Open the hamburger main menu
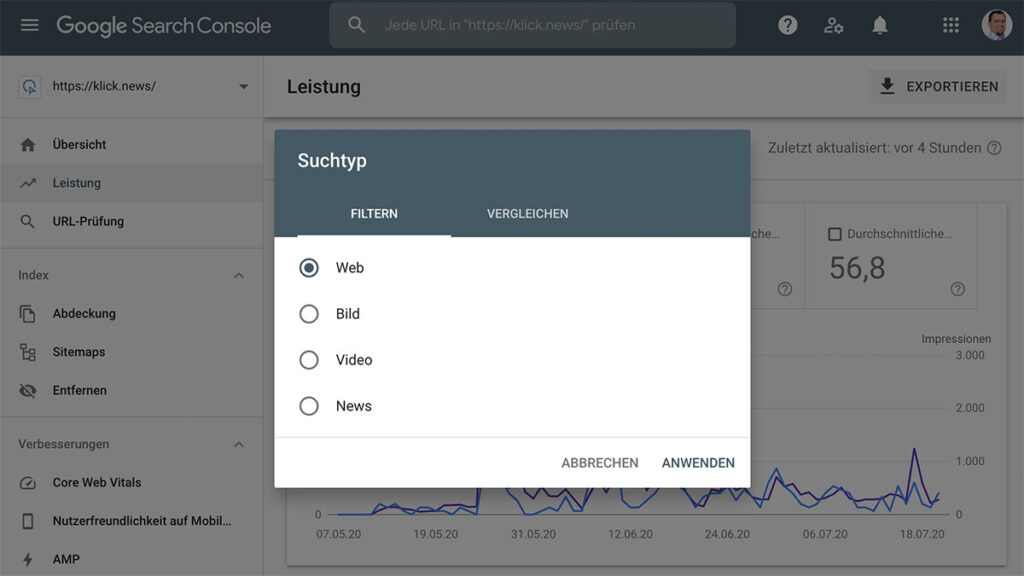The height and width of the screenshot is (576, 1024). [x=29, y=25]
